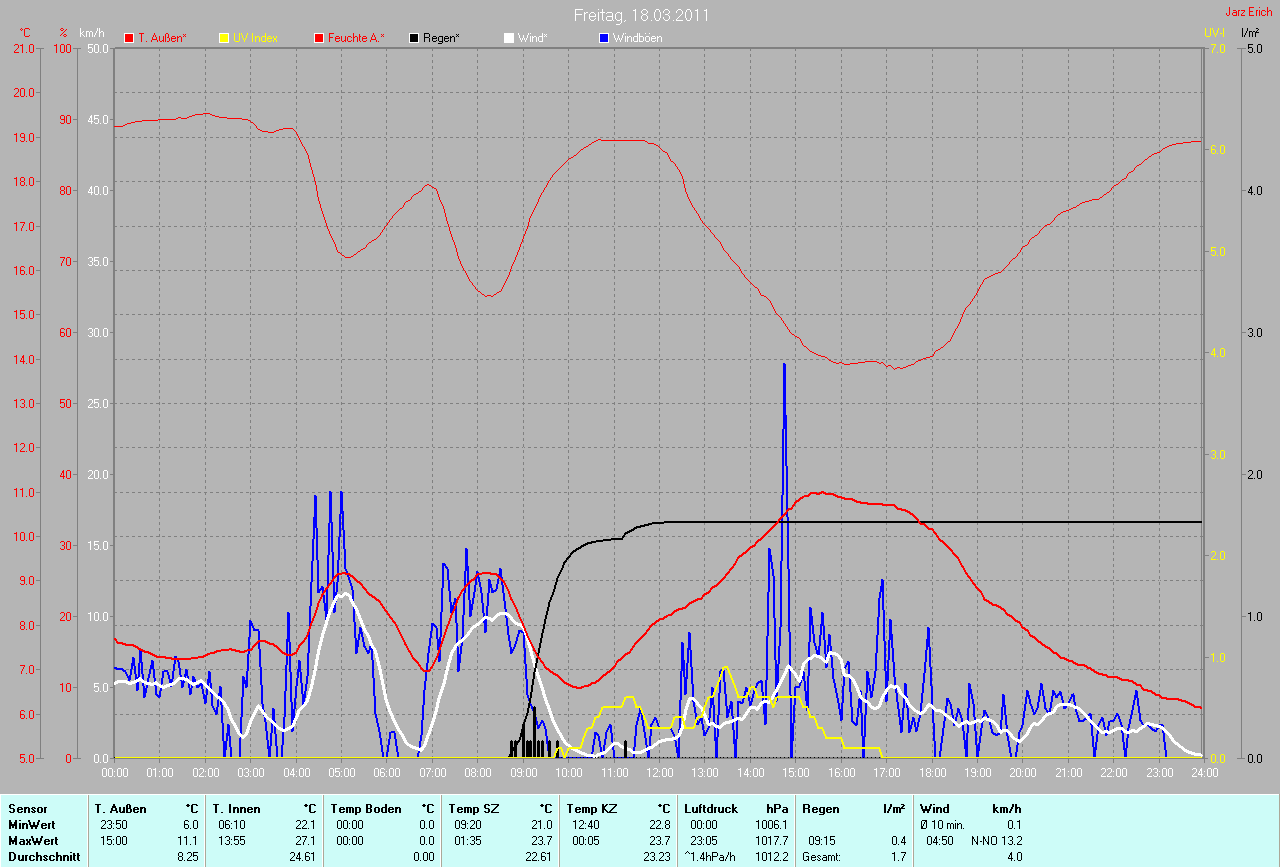Click the 'Jarz Erich' author label
The width and height of the screenshot is (1280, 867).
click(1249, 12)
